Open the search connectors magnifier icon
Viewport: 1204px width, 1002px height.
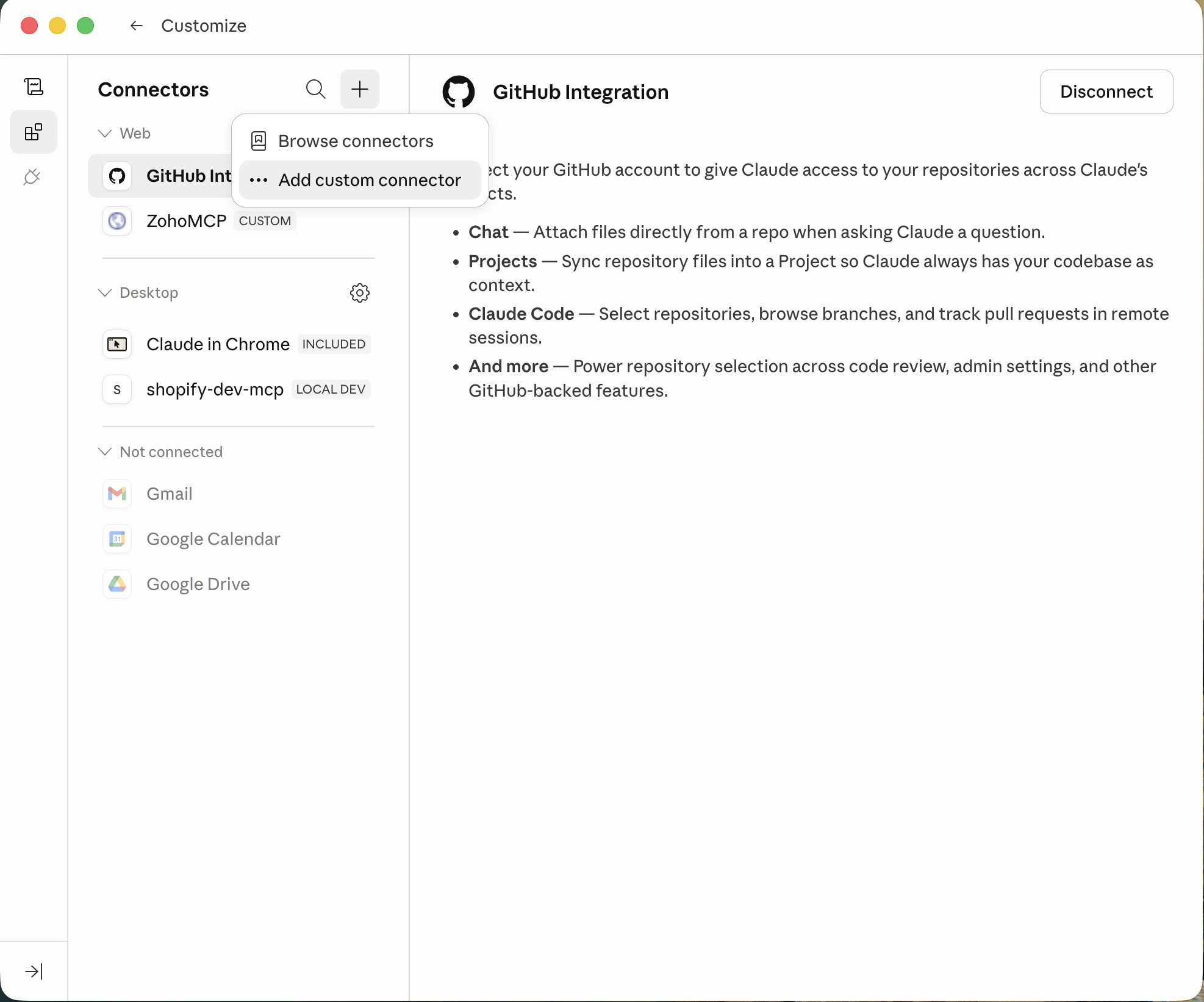click(315, 89)
